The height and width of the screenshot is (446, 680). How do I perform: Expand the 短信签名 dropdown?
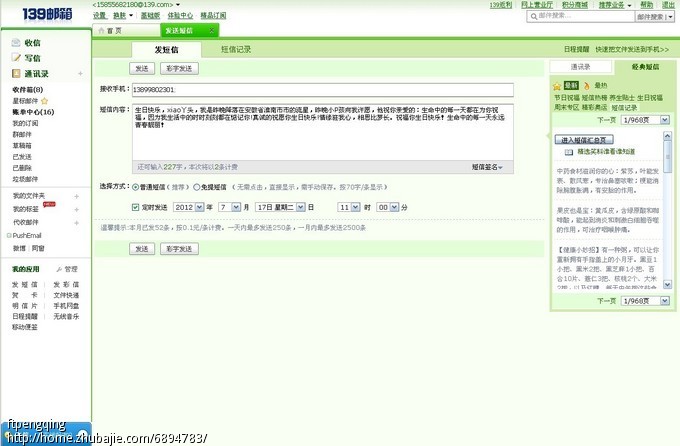click(487, 167)
